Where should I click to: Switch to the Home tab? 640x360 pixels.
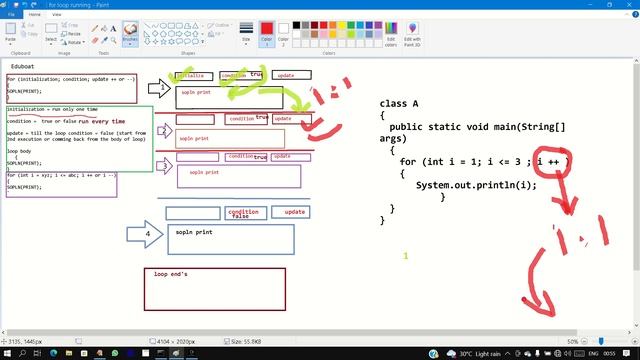click(35, 14)
